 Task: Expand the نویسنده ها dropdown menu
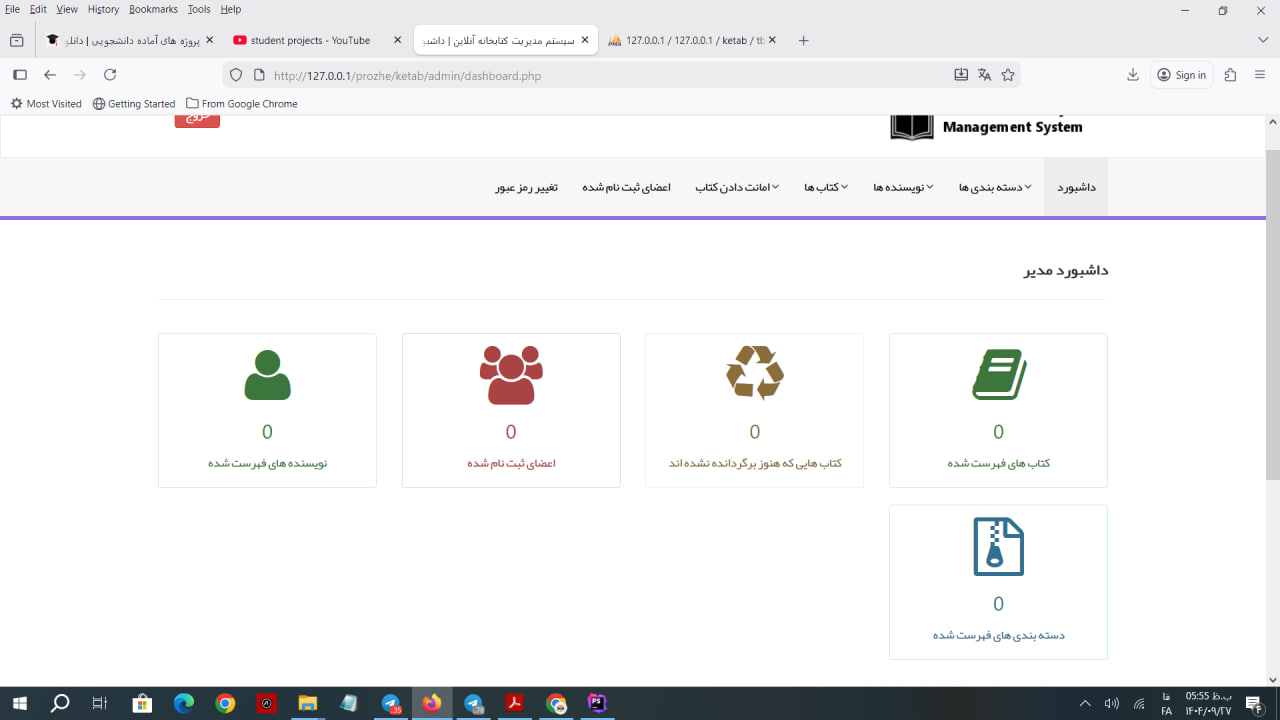903,188
